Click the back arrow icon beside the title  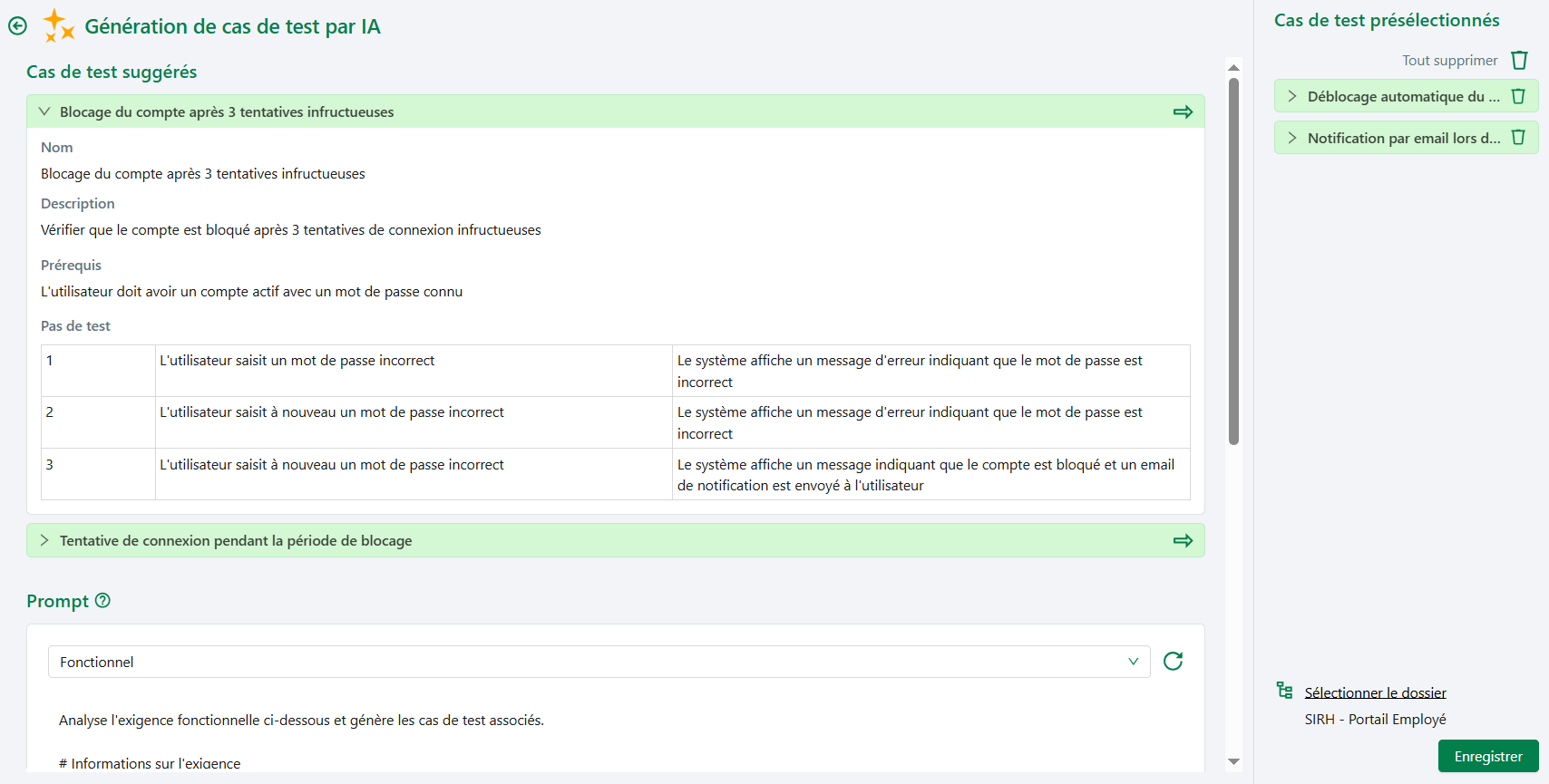[17, 26]
